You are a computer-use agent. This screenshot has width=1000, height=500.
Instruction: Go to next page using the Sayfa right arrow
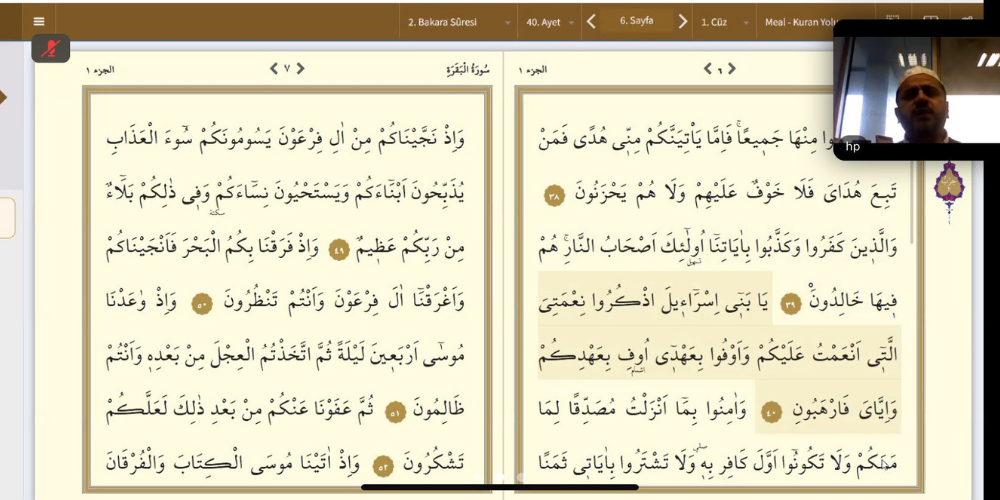tap(683, 21)
